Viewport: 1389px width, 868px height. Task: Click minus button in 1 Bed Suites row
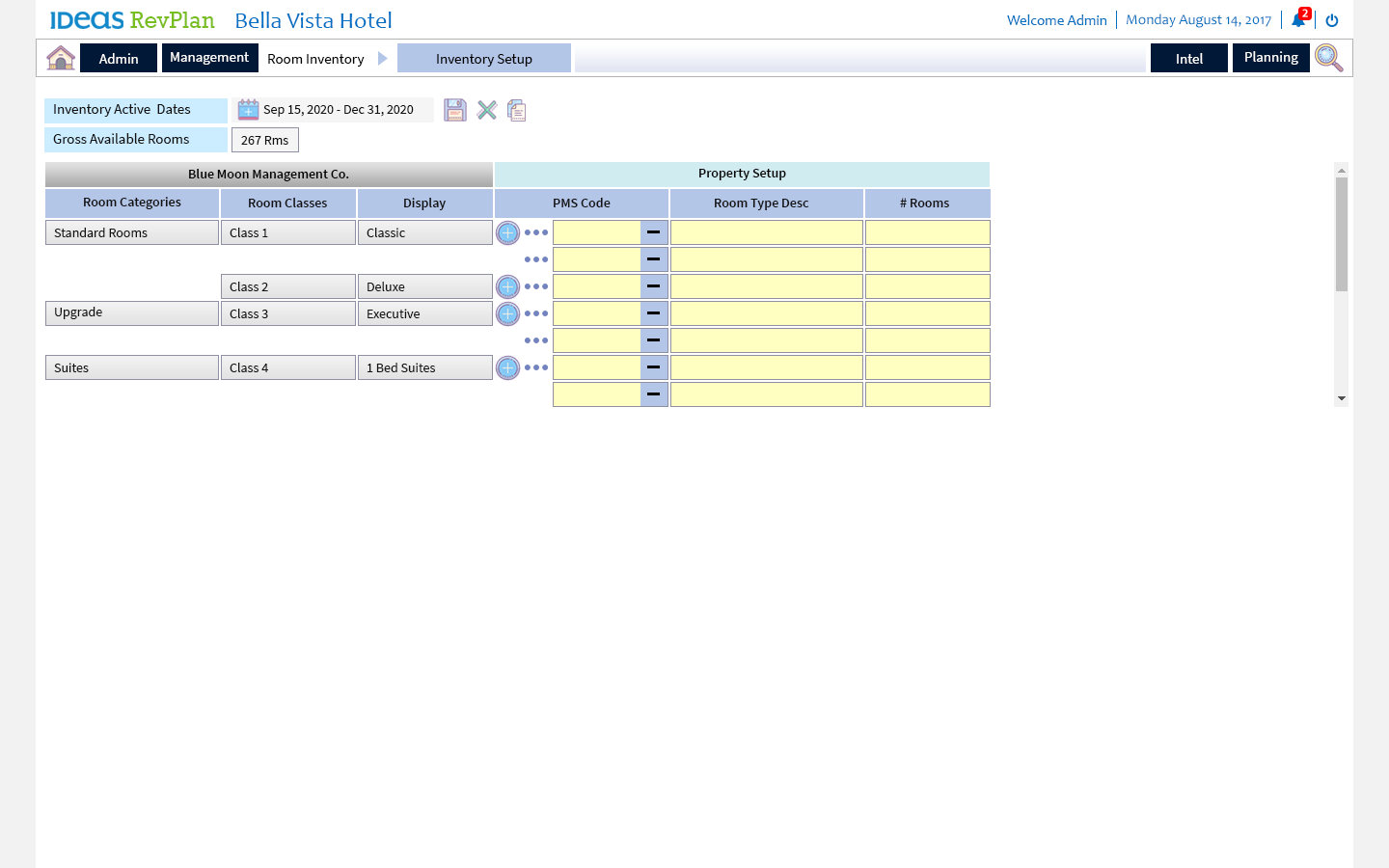(654, 367)
